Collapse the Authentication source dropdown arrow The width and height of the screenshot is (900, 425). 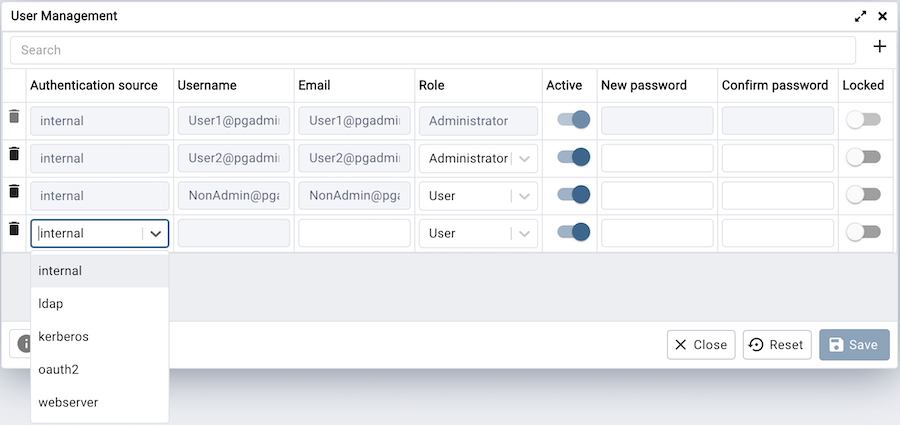[x=156, y=234]
